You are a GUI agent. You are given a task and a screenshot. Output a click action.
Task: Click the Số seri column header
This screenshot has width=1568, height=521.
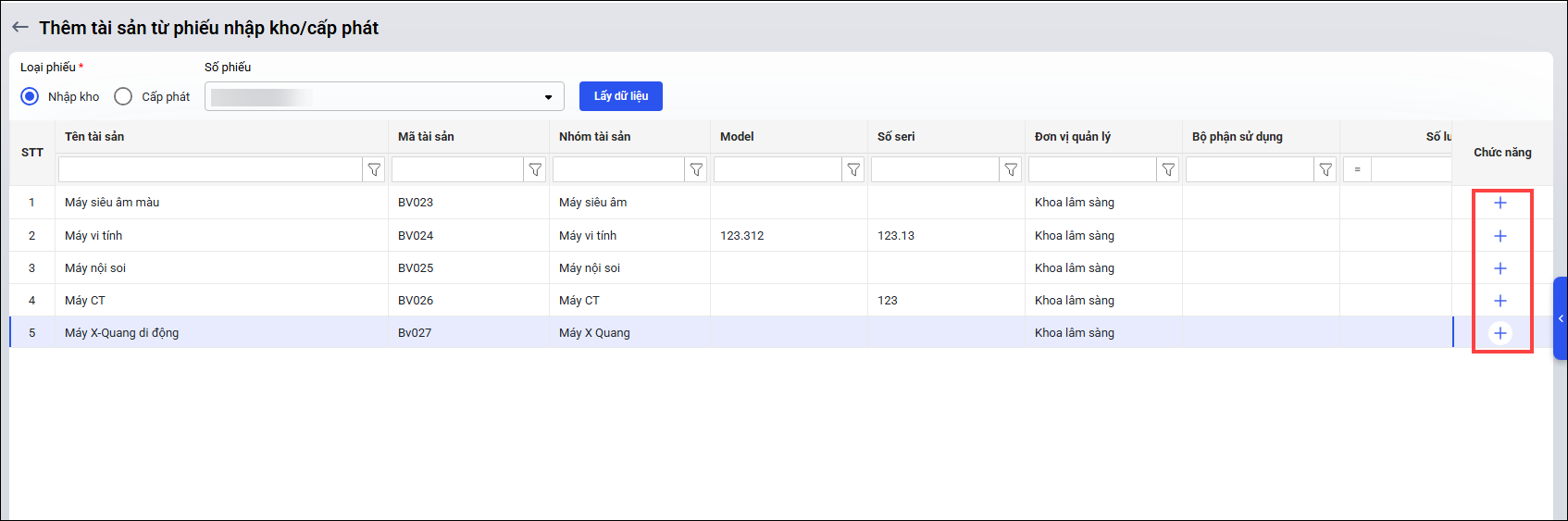(x=895, y=137)
